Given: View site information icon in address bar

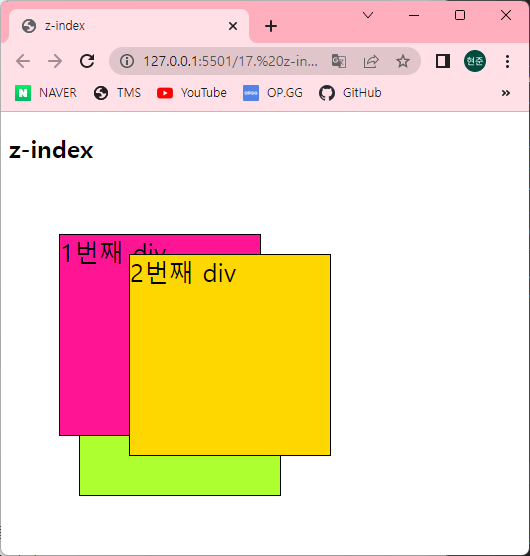Looking at the screenshot, I should [127, 61].
